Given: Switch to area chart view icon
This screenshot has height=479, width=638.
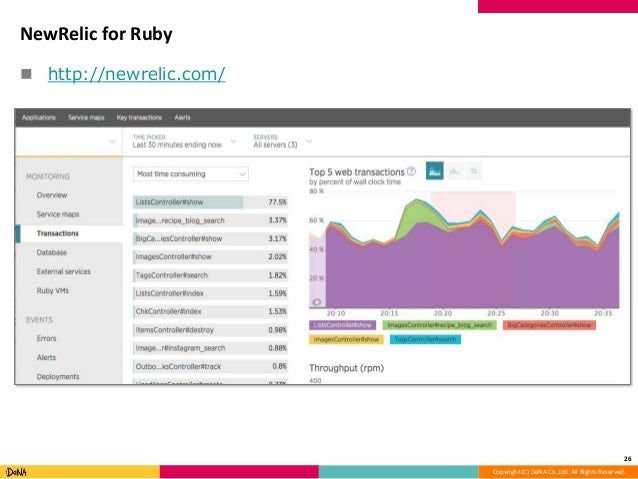Looking at the screenshot, I should tap(435, 171).
